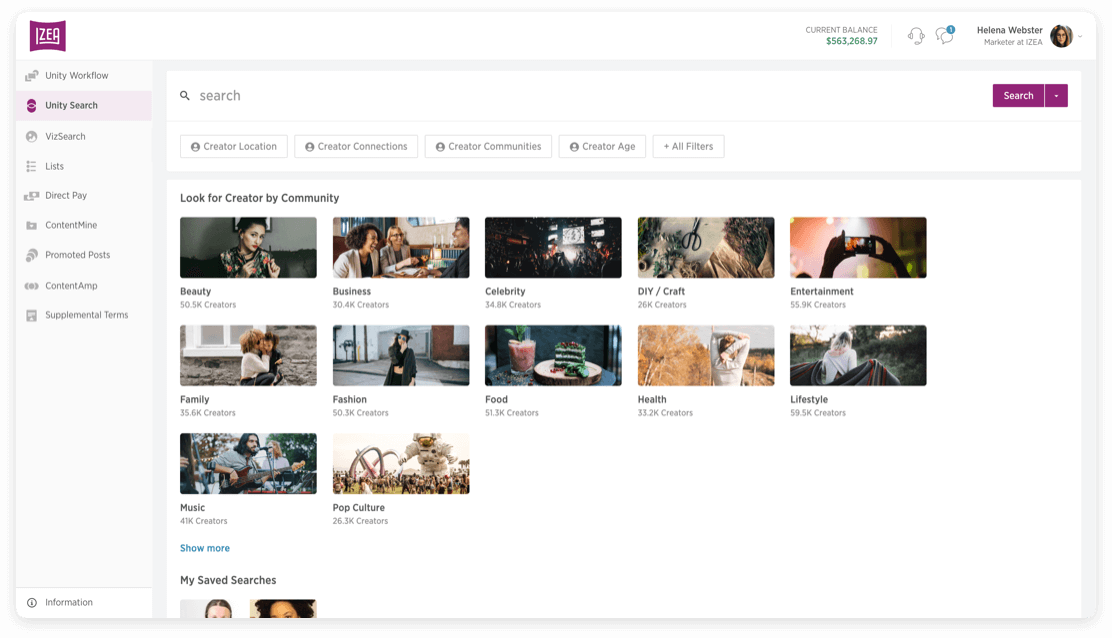Open the headset support icon
The height and width of the screenshot is (638, 1112).
pos(915,36)
